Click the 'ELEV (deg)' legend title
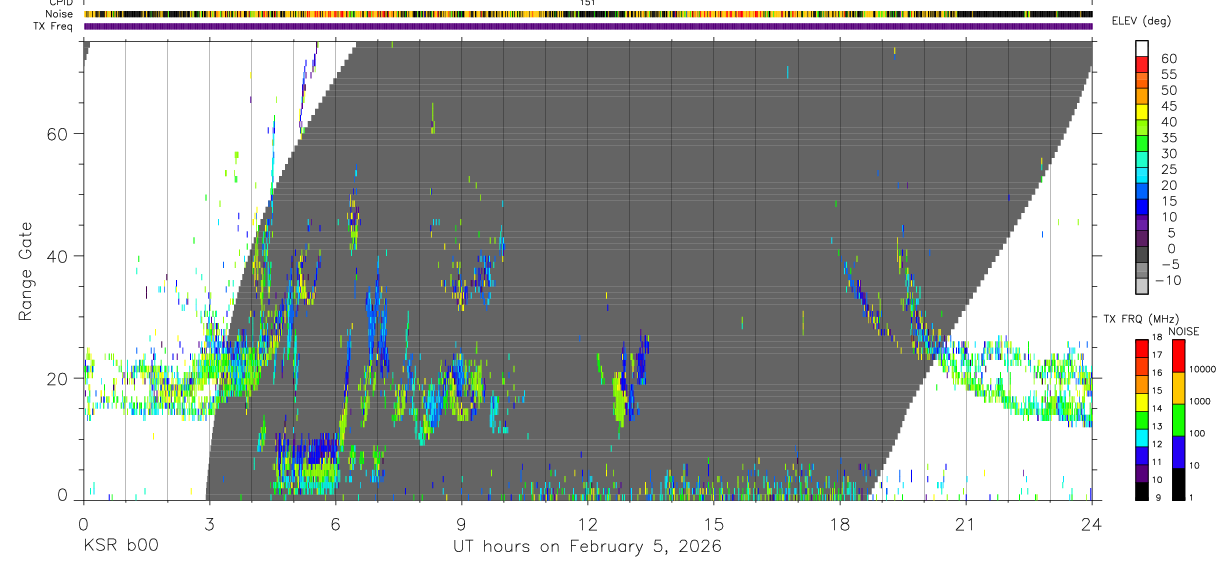 (x=1141, y=21)
